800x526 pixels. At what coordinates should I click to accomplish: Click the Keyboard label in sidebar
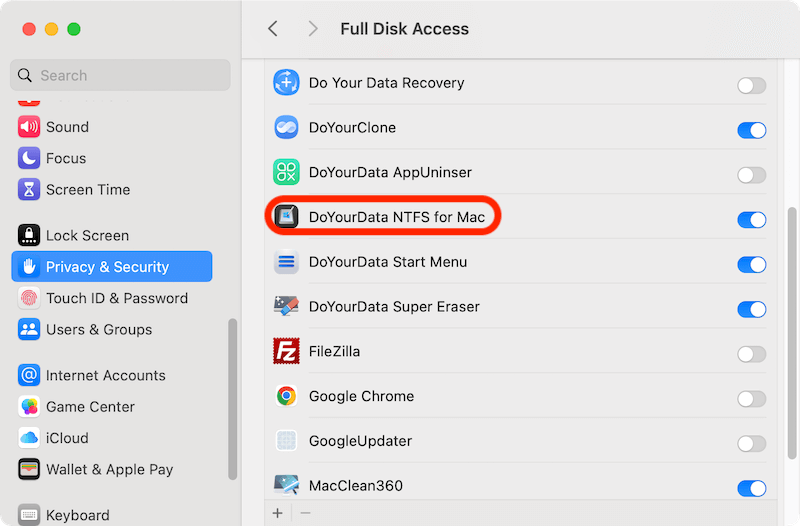(x=78, y=515)
